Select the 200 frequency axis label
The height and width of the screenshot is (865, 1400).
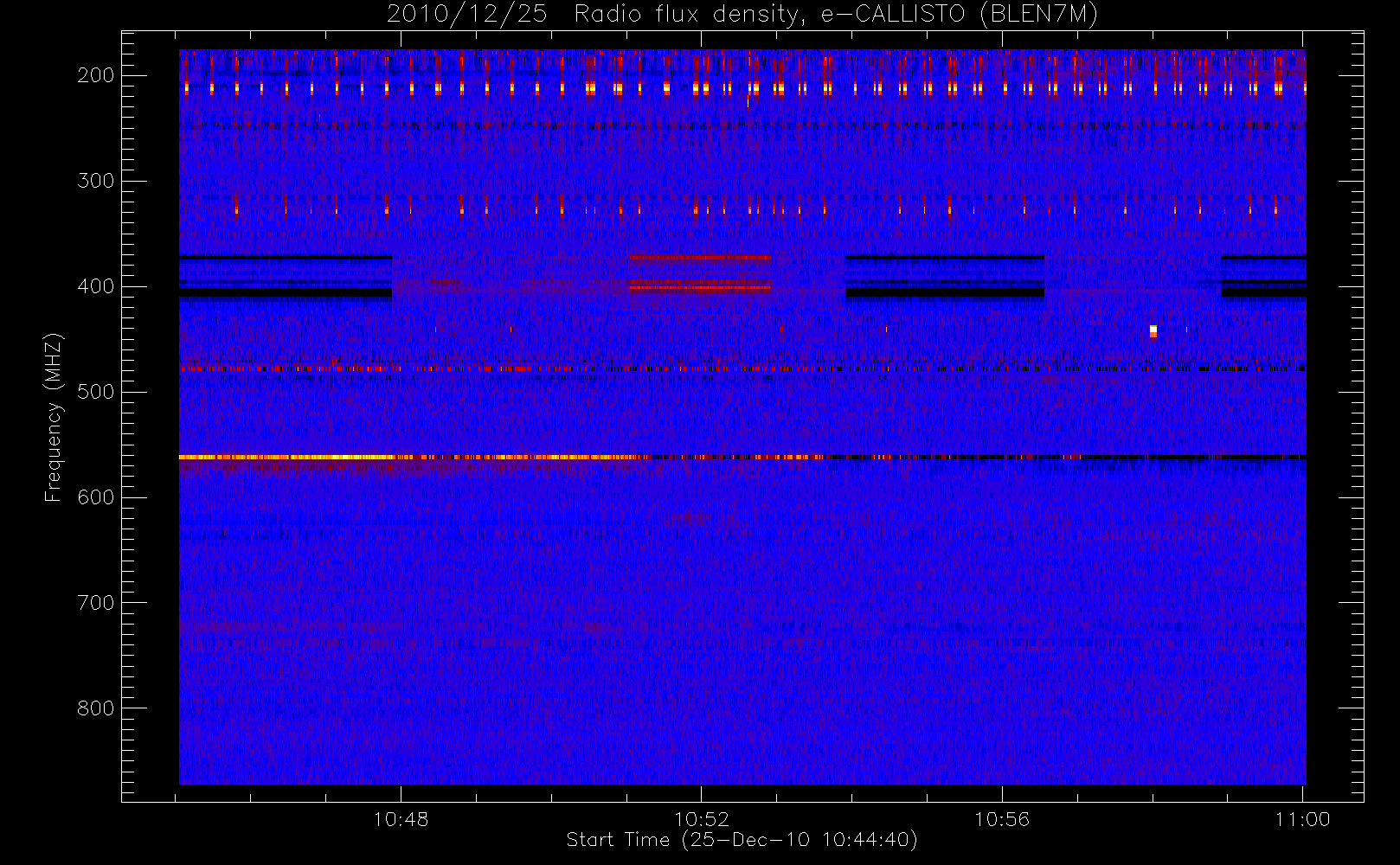[95, 75]
